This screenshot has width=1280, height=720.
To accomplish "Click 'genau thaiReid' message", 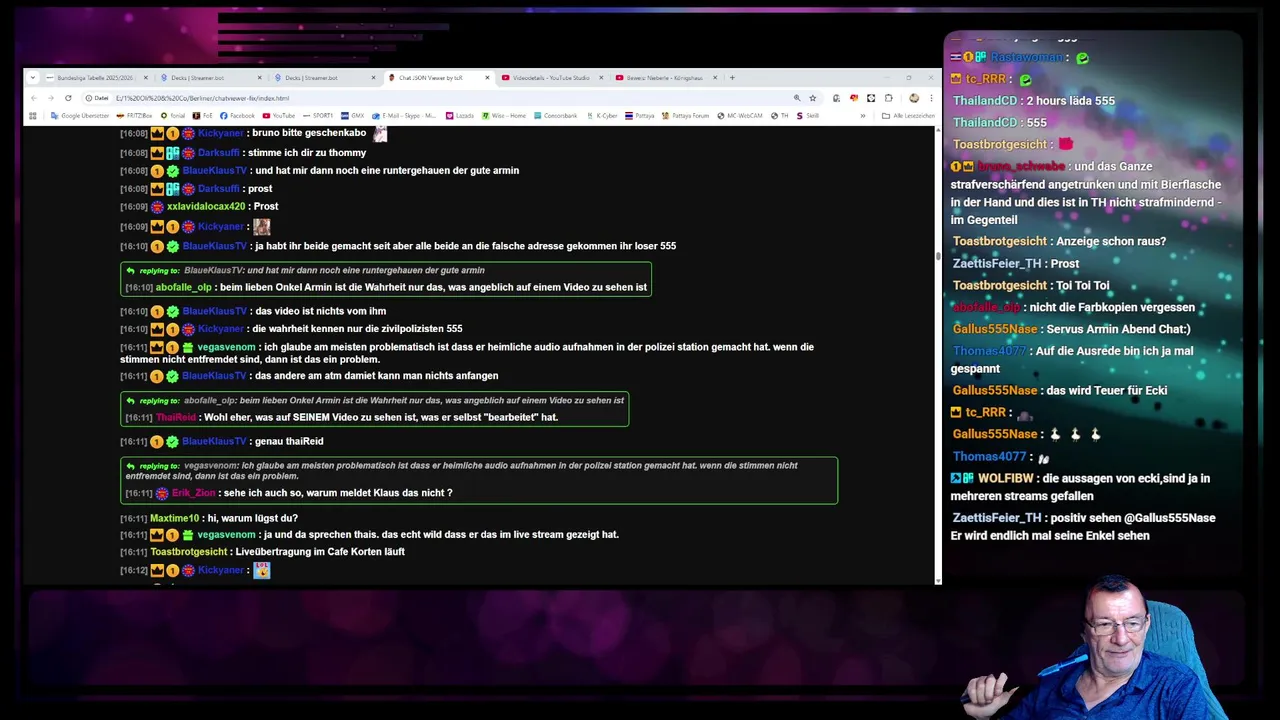I will [x=289, y=441].
